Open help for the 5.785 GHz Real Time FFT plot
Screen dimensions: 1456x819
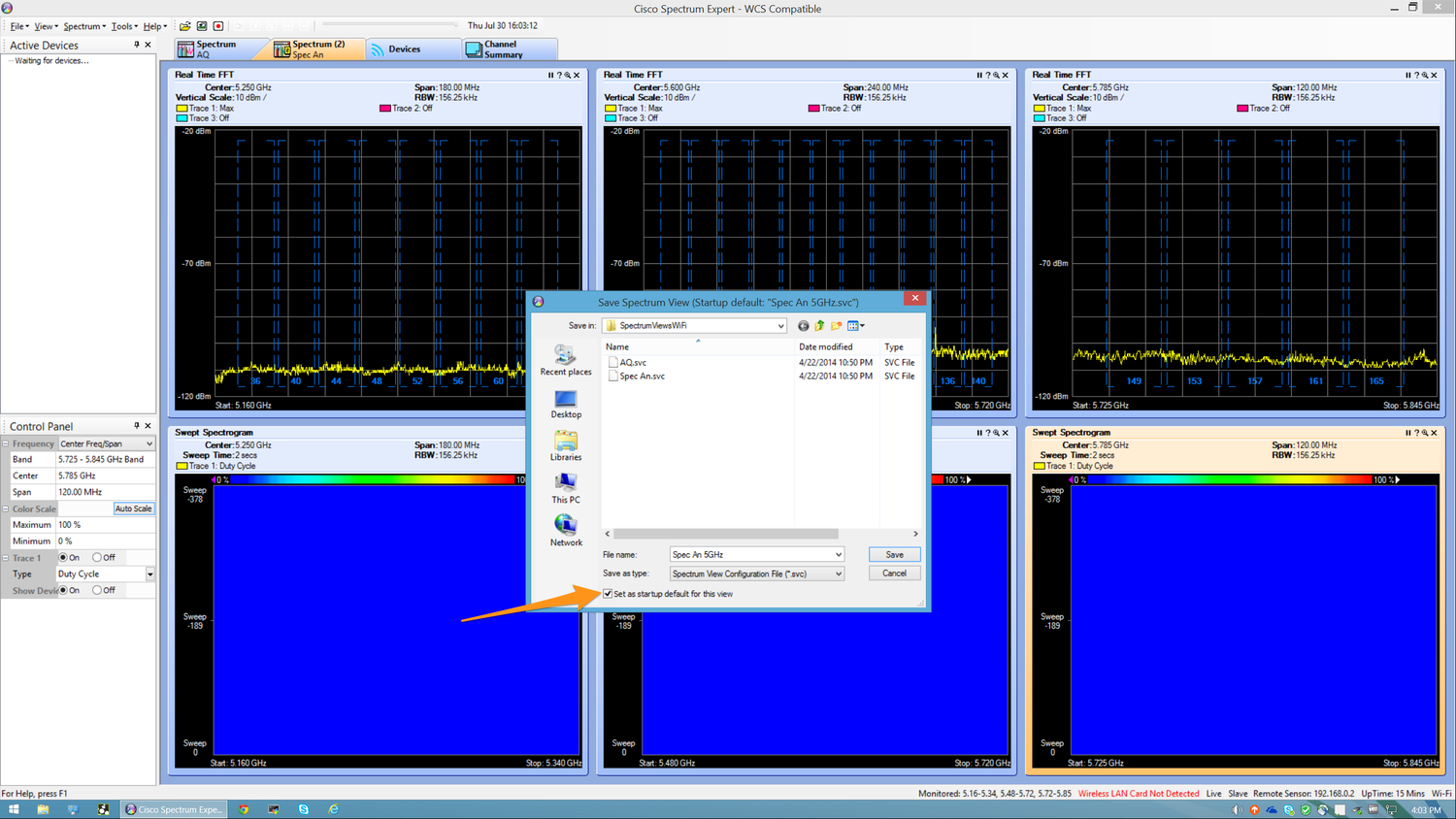tap(1416, 75)
